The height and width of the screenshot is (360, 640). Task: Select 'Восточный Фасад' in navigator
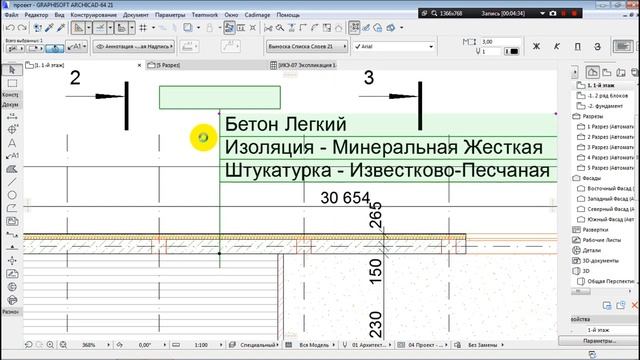611,189
